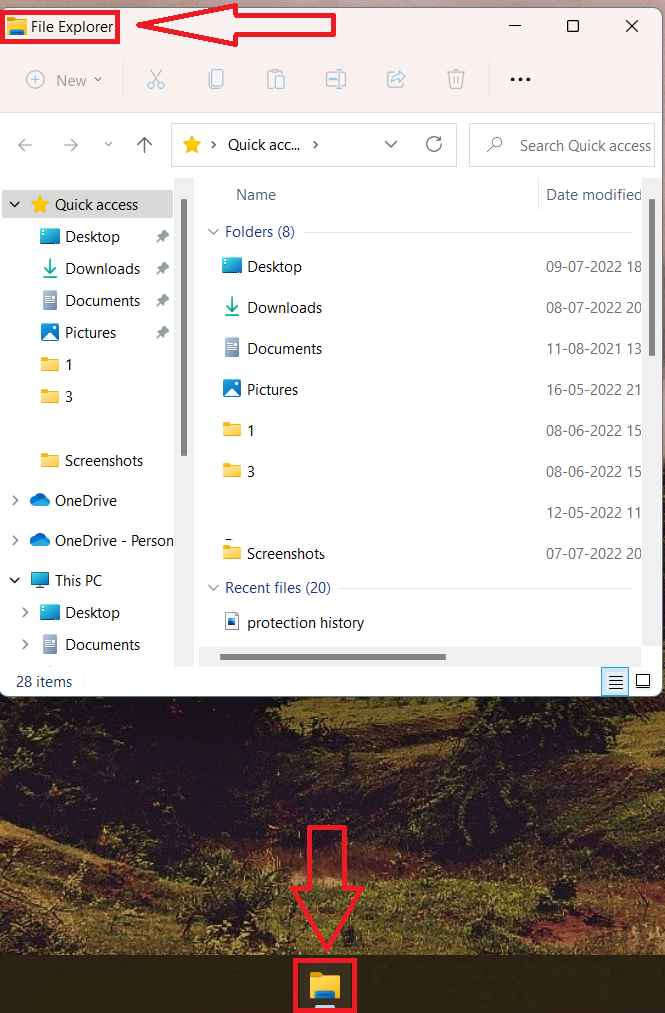Collapse the Folders (8) group
665x1013 pixels.
coord(213,231)
